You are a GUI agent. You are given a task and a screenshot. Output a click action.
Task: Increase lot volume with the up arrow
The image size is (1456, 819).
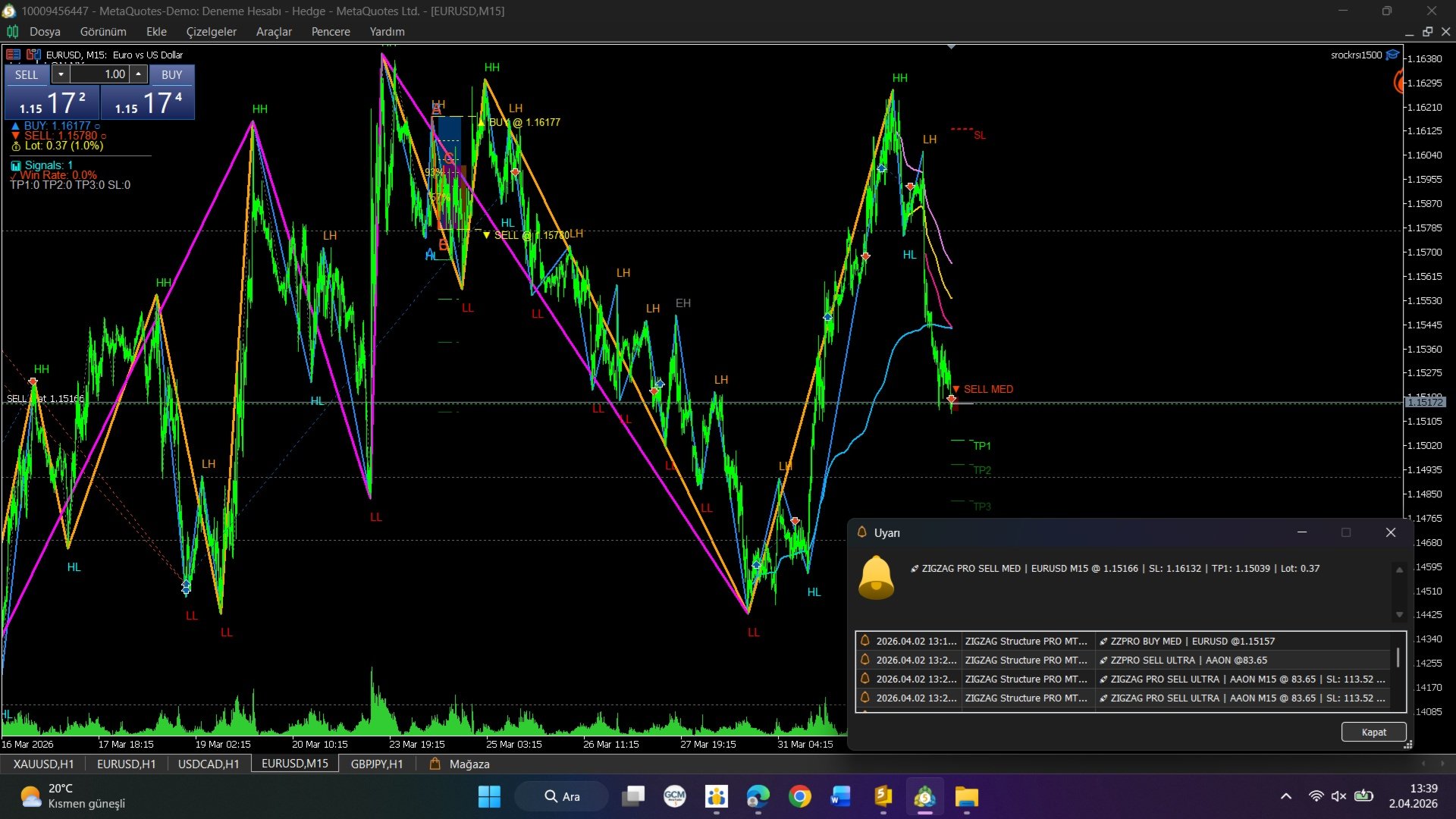pos(138,74)
